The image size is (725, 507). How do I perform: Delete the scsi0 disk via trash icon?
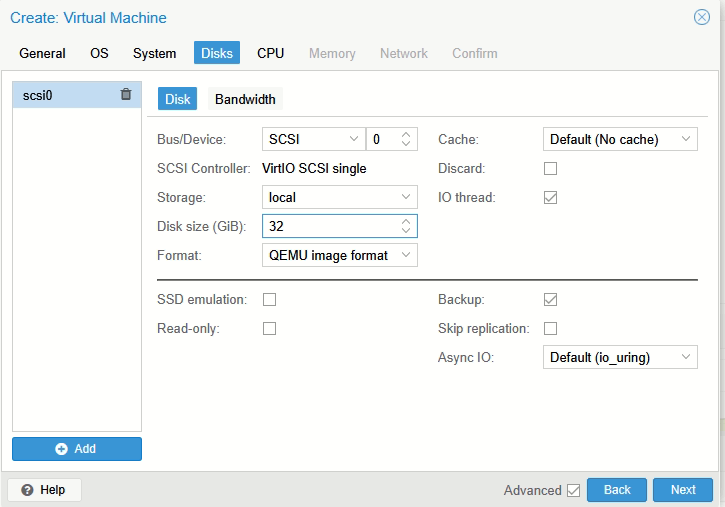[126, 95]
